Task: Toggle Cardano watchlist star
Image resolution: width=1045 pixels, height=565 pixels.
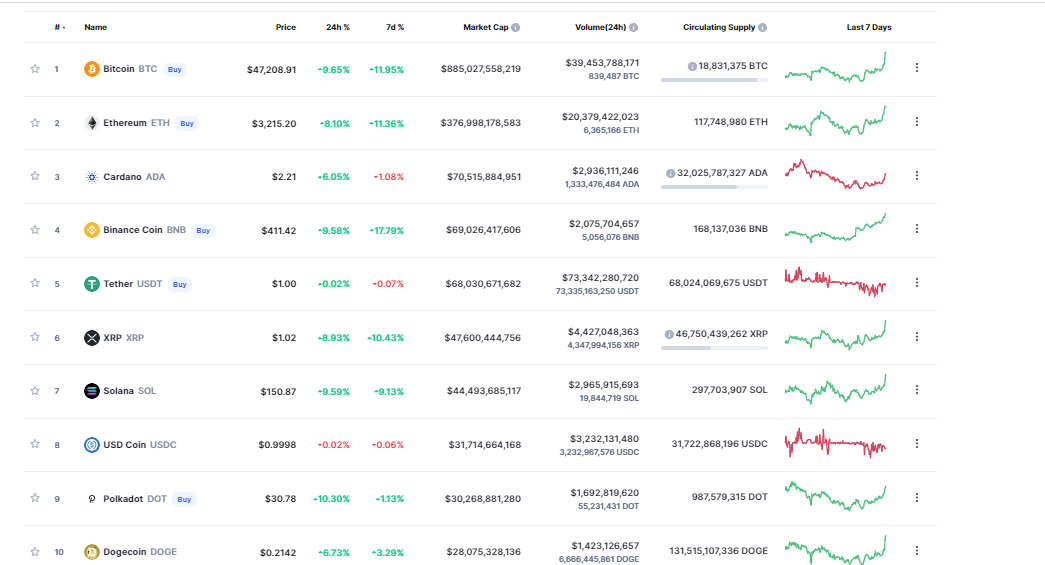Action: pyautogui.click(x=35, y=176)
